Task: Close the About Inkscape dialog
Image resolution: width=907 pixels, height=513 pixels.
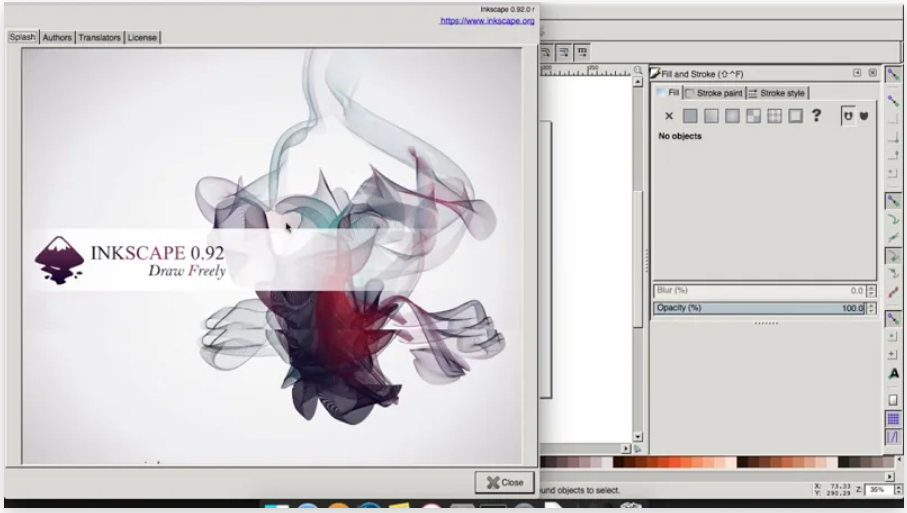Action: coord(504,482)
